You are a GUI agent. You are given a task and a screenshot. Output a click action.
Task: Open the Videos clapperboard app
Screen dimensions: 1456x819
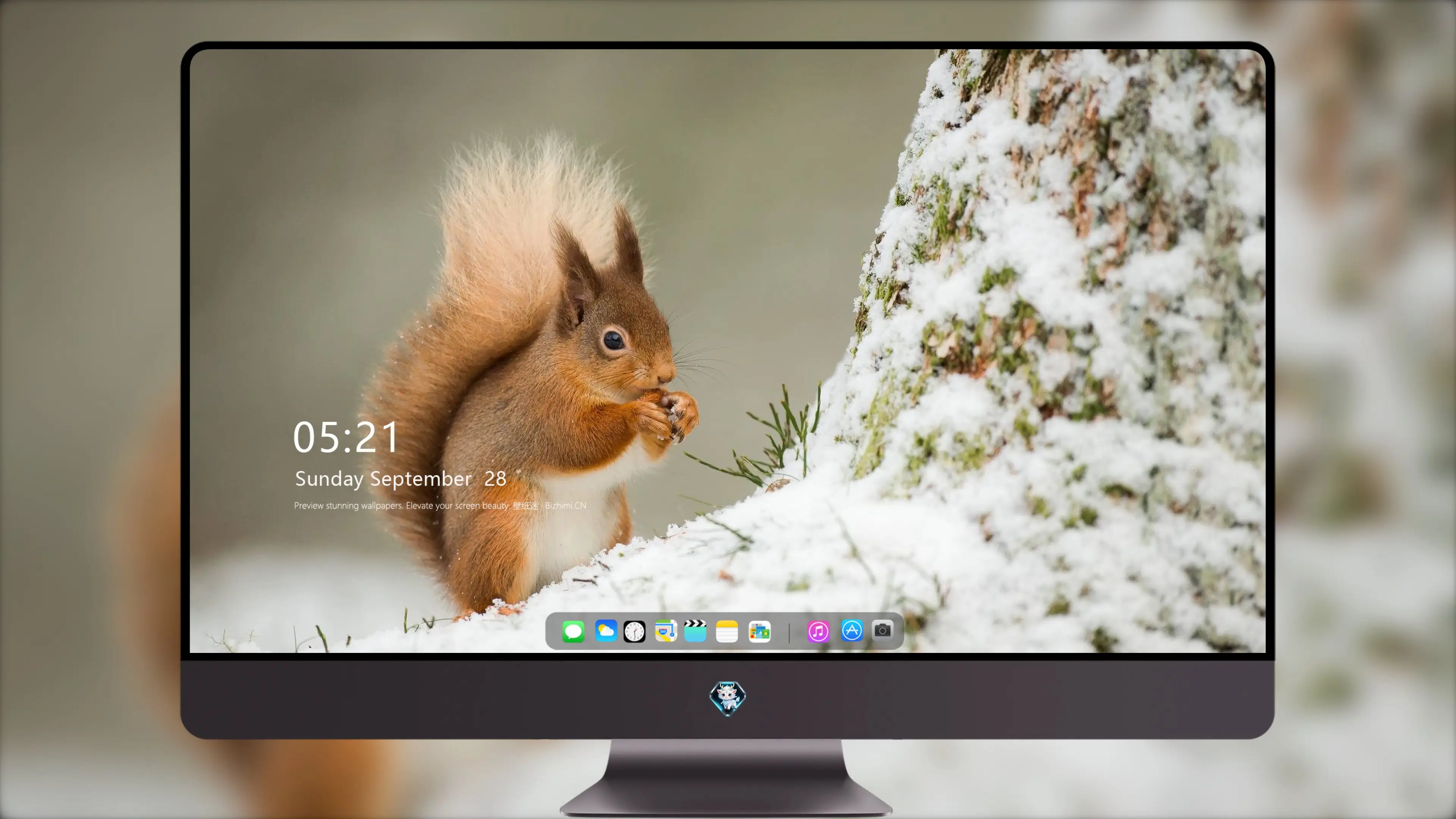[x=695, y=631]
